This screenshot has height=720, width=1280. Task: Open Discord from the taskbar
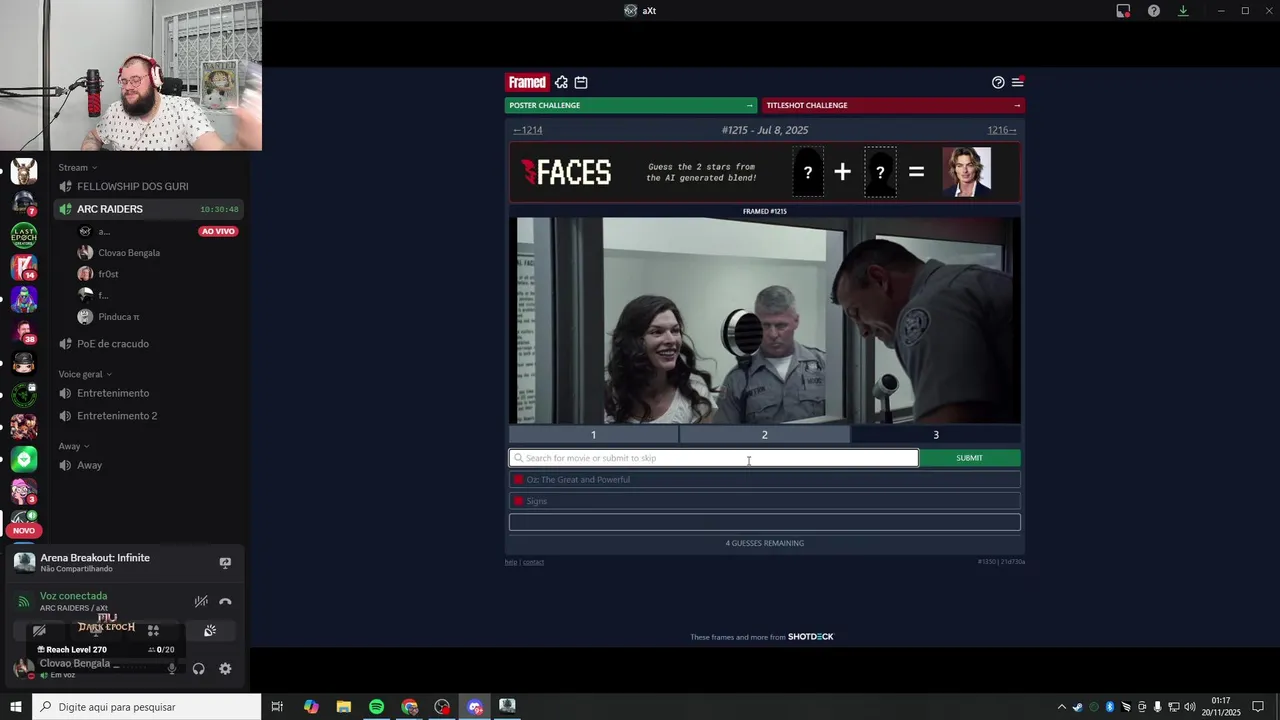[x=475, y=707]
